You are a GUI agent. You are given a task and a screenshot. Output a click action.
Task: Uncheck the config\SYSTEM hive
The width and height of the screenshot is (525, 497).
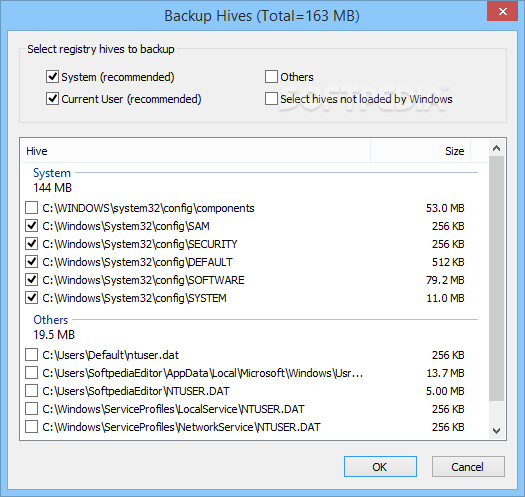pos(31,298)
